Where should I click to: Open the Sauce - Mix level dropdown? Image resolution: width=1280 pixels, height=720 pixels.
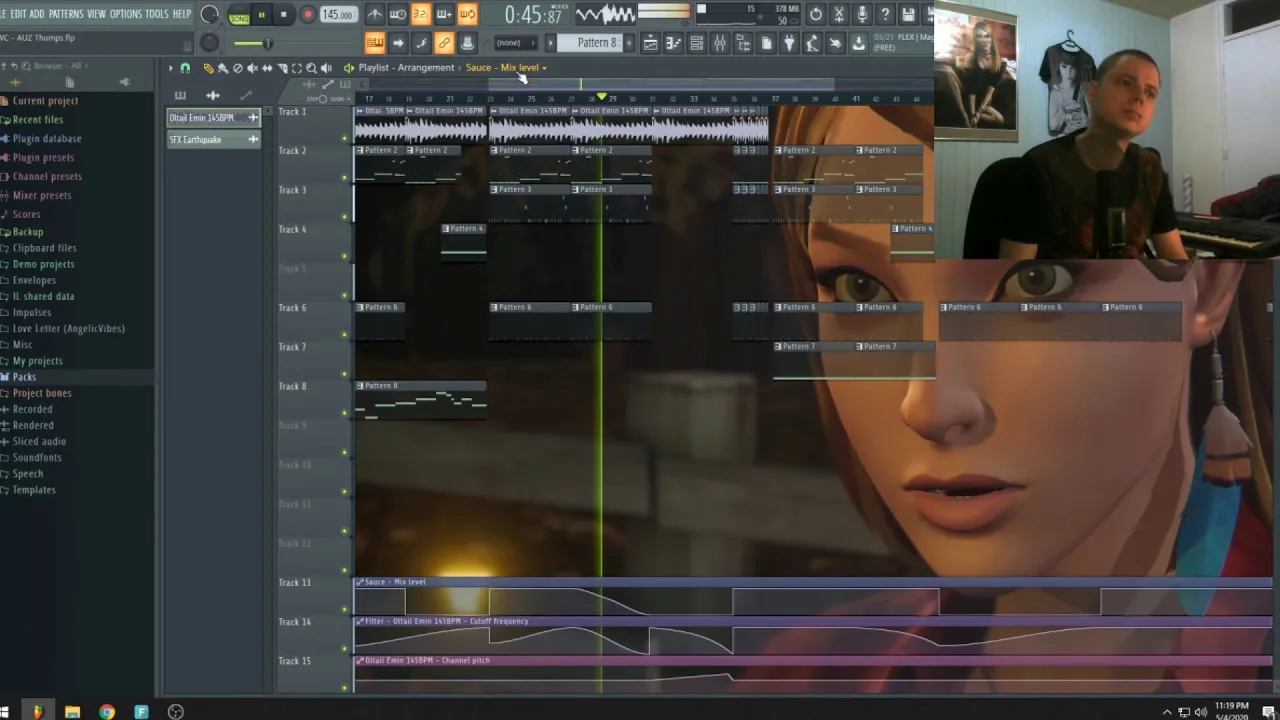click(x=506, y=68)
